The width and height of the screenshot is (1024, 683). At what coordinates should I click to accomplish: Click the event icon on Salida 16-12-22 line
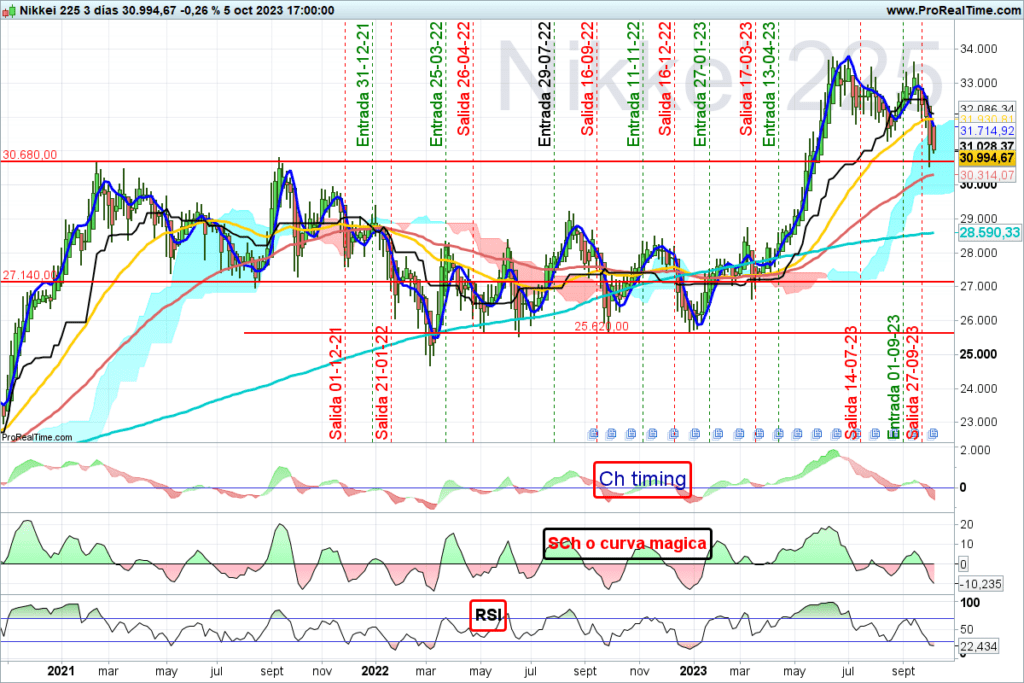pos(673,433)
